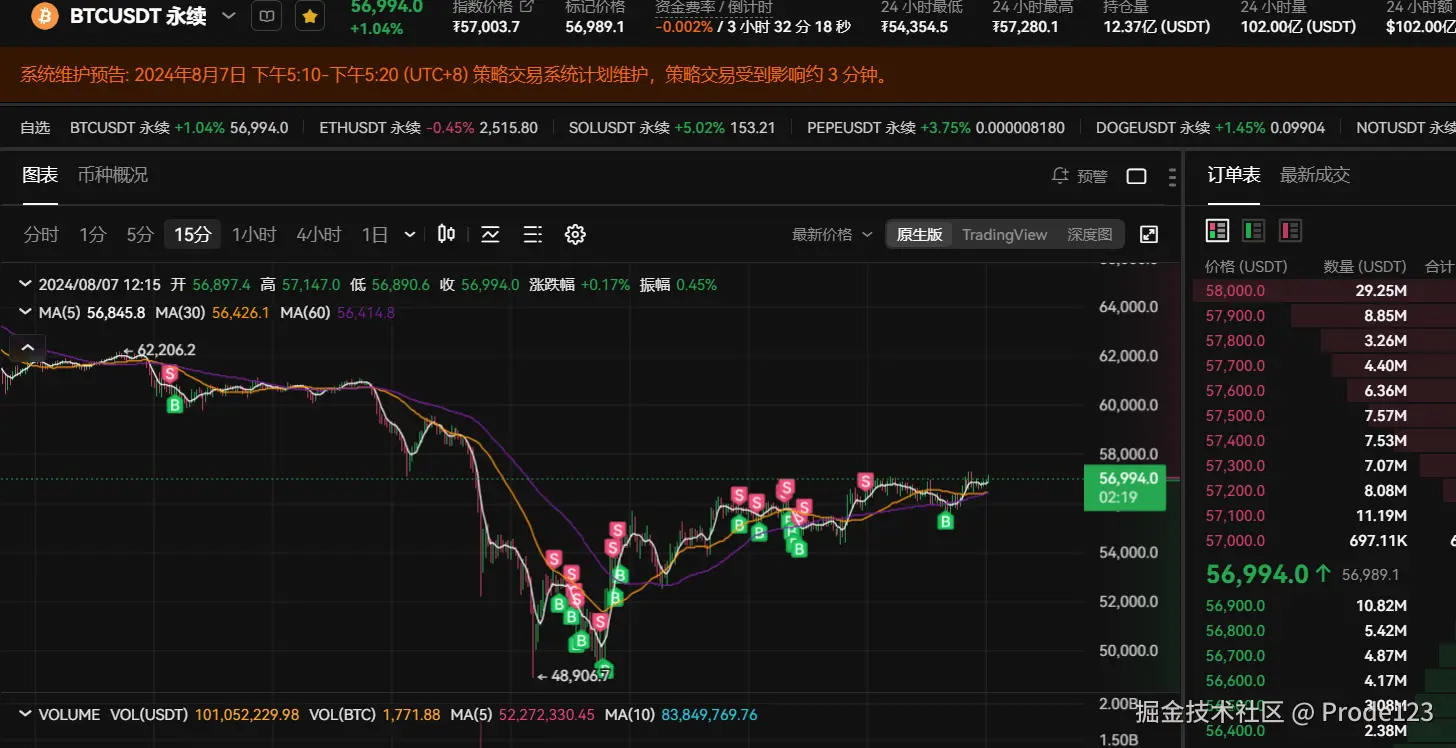This screenshot has height=748, width=1456.
Task: Select the 5分 timeframe
Action: pos(140,234)
